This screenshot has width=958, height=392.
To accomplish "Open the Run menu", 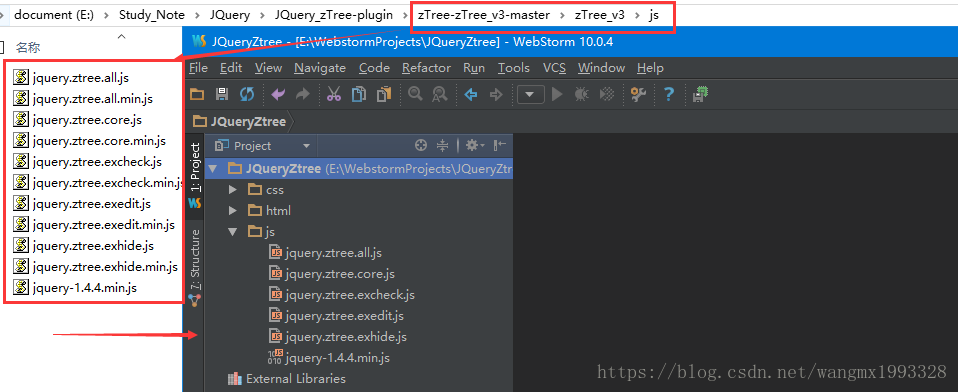I will point(474,68).
